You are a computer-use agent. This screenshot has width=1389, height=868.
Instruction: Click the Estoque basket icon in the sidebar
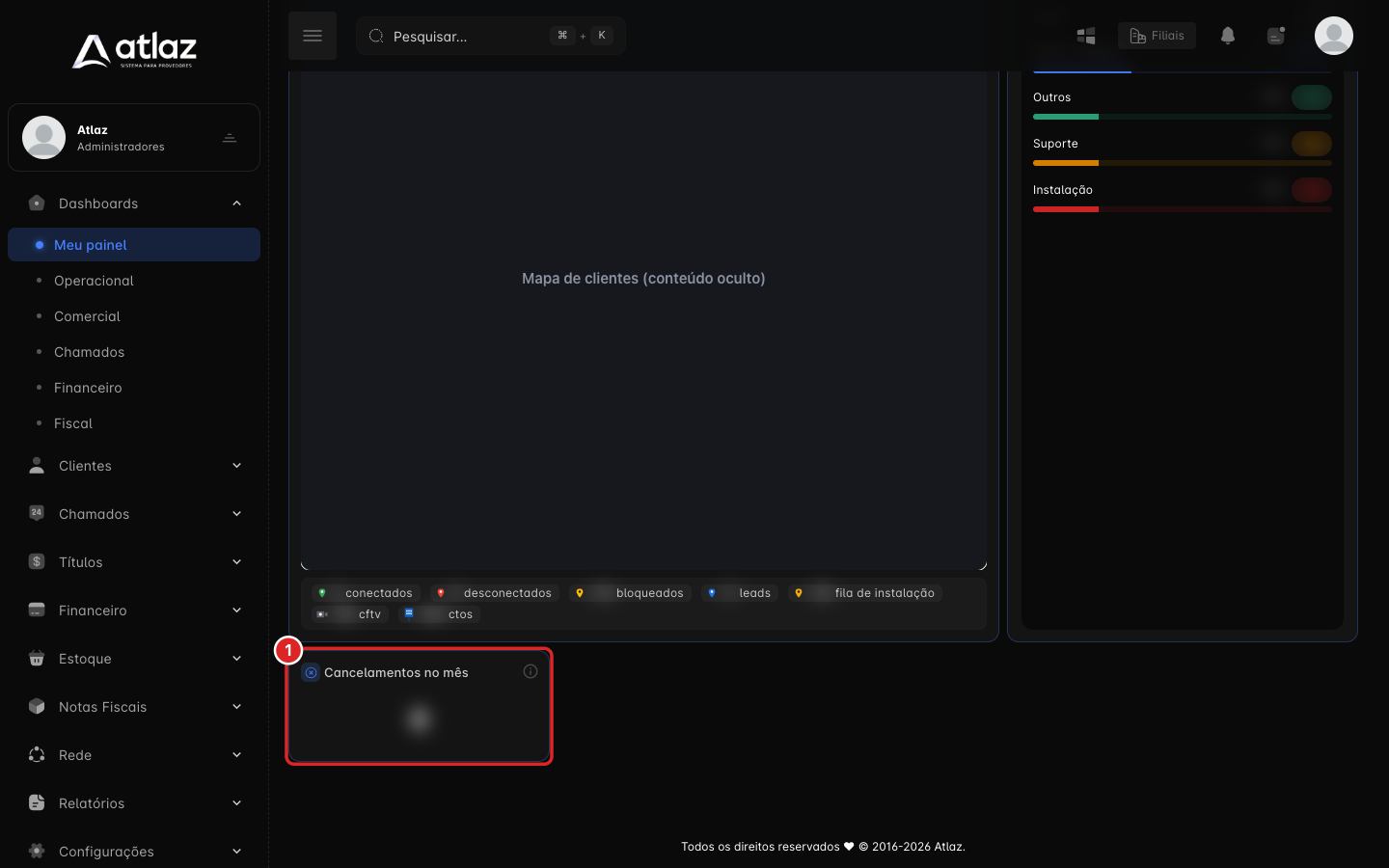pos(37,658)
